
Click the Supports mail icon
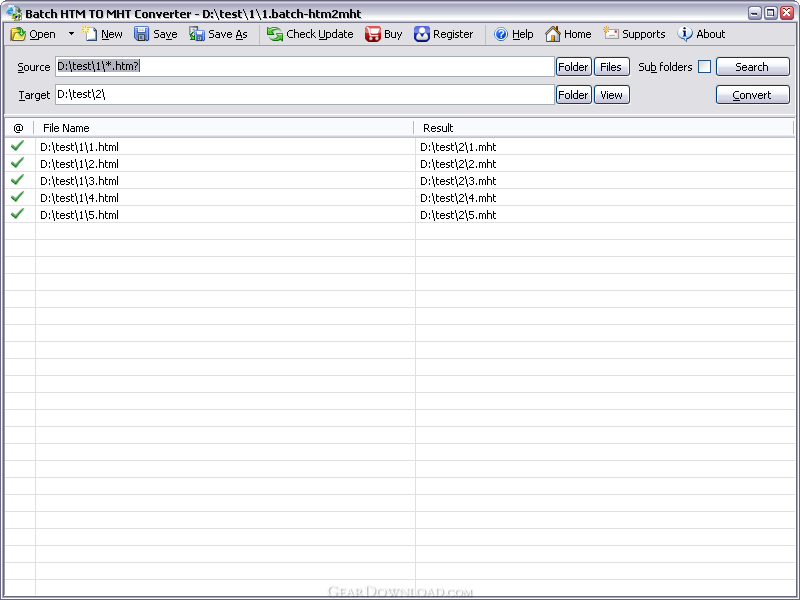[x=610, y=34]
